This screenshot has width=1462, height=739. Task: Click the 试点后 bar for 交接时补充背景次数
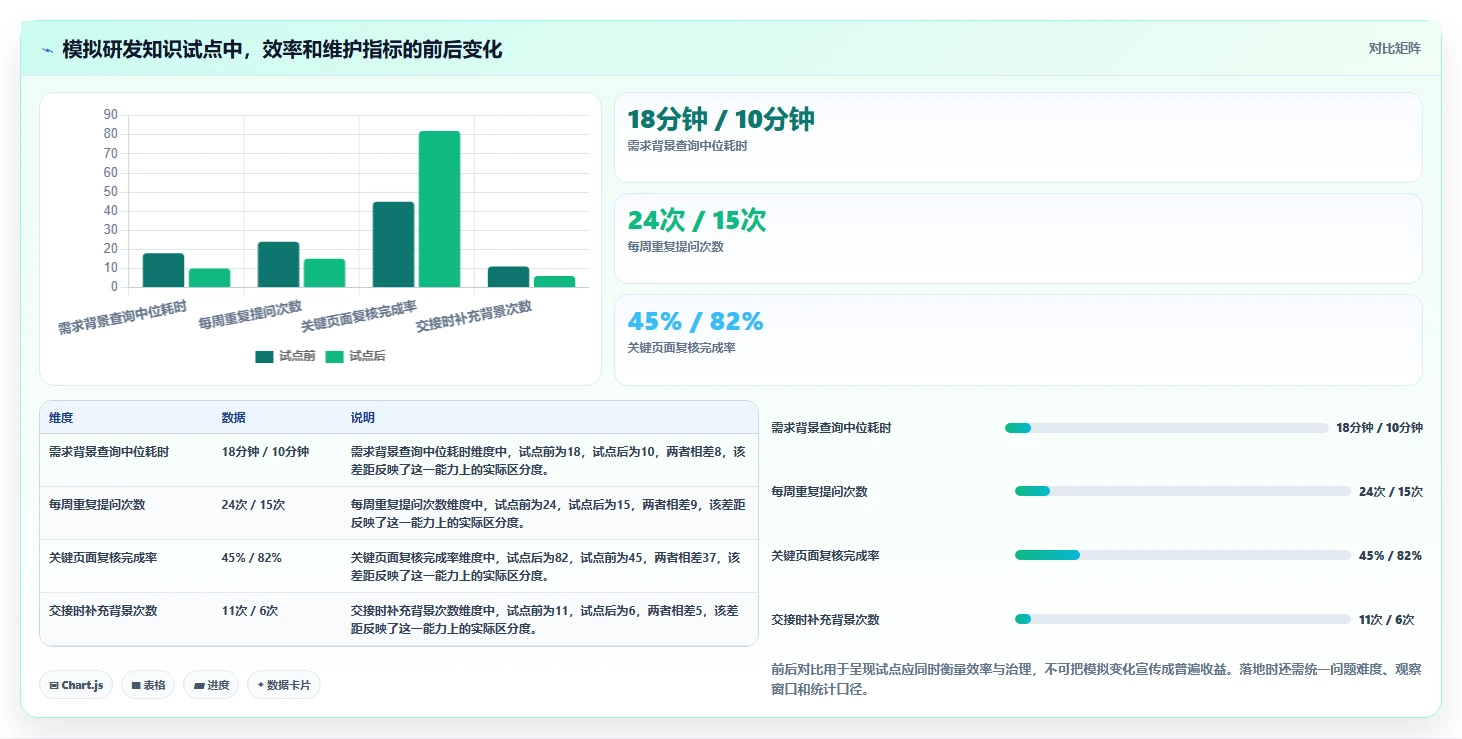[554, 282]
